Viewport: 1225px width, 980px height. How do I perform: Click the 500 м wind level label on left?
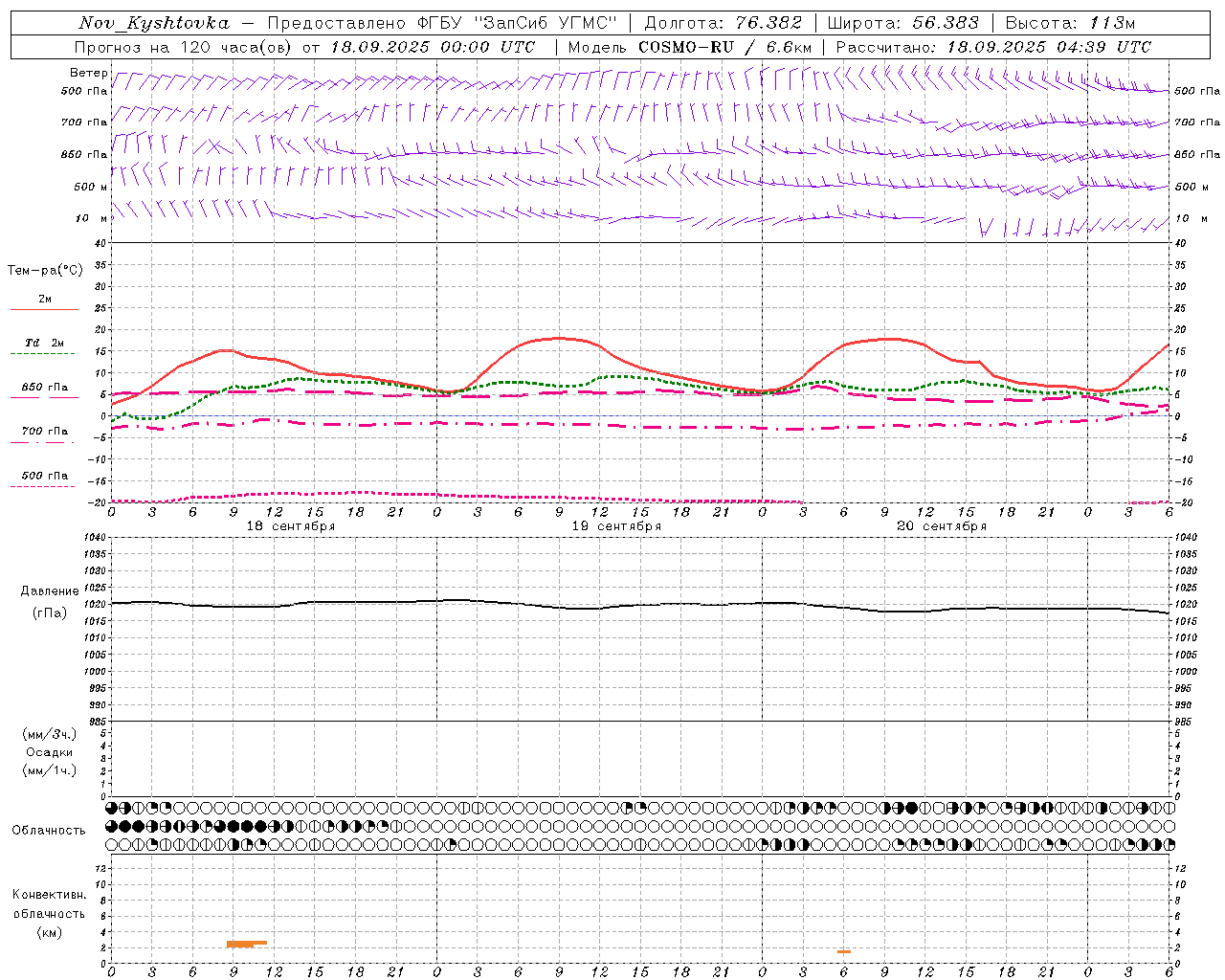(x=91, y=187)
